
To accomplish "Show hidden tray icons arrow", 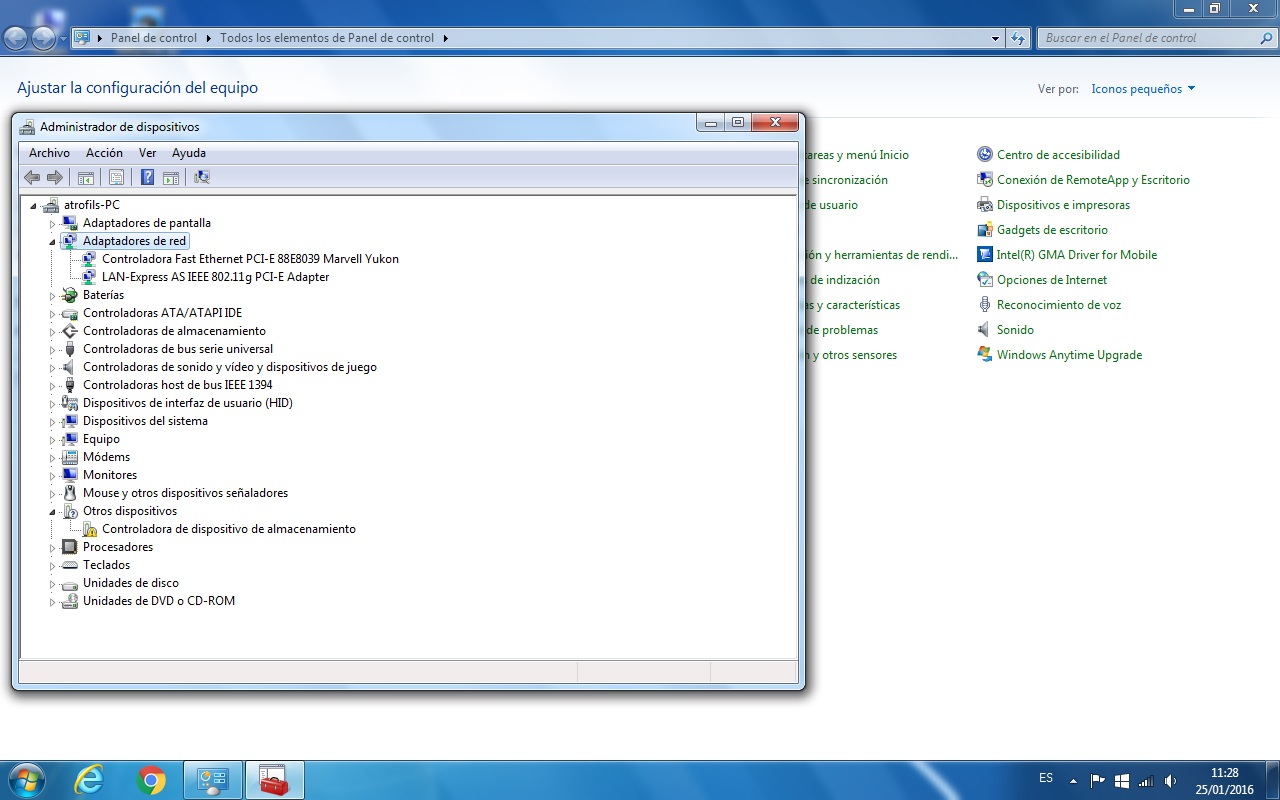I will pos(1073,781).
